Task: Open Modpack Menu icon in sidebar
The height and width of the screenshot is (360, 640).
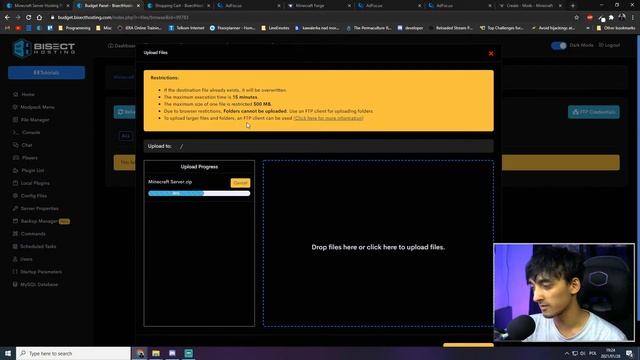Action: (x=16, y=107)
